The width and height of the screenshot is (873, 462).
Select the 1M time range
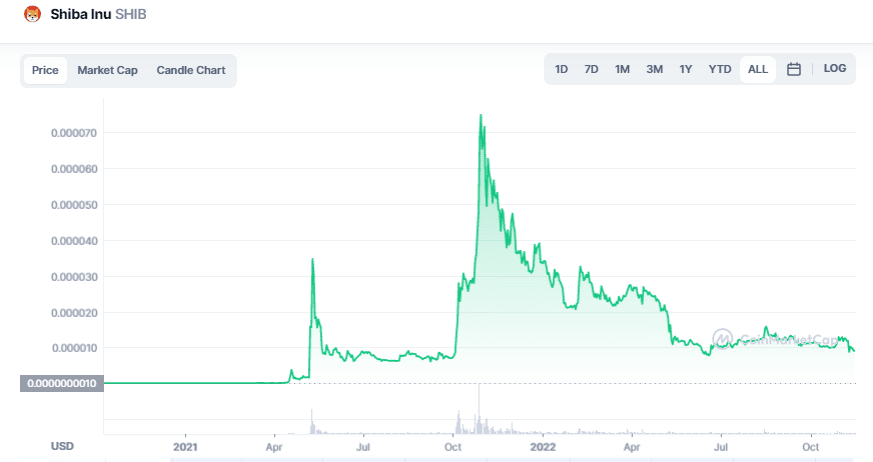click(622, 69)
